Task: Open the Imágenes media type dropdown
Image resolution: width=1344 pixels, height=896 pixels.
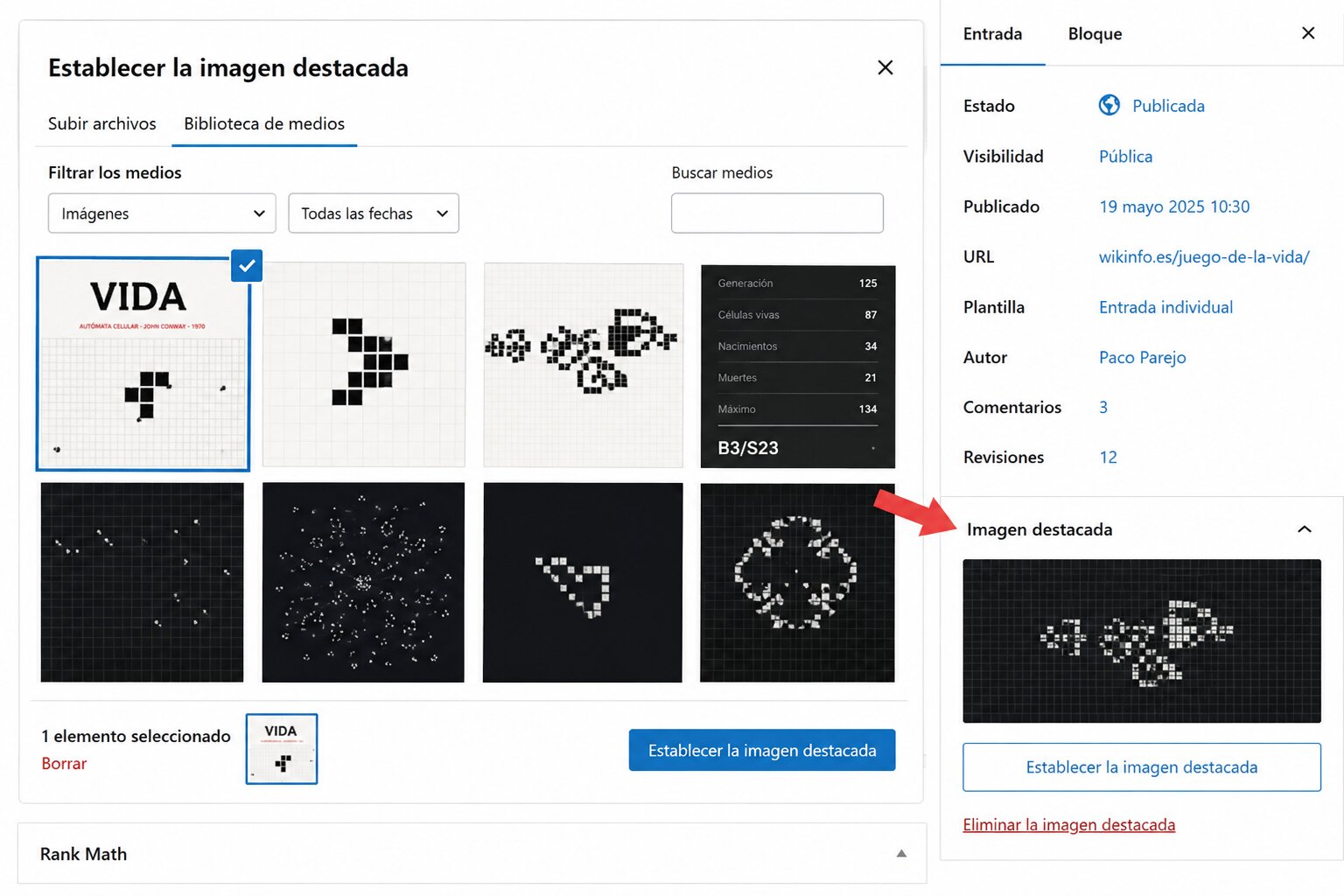Action: pyautogui.click(x=162, y=213)
